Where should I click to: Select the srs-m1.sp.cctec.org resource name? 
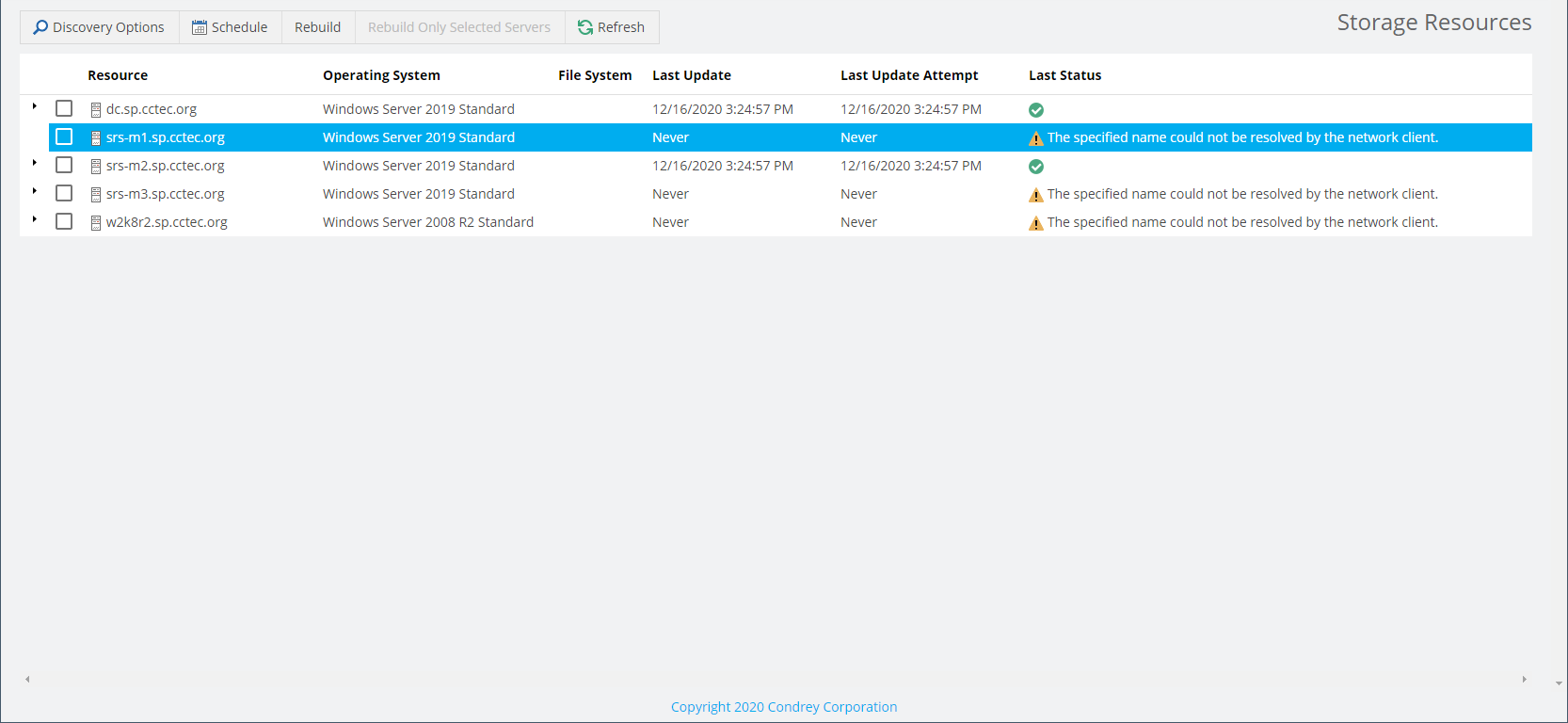point(166,137)
